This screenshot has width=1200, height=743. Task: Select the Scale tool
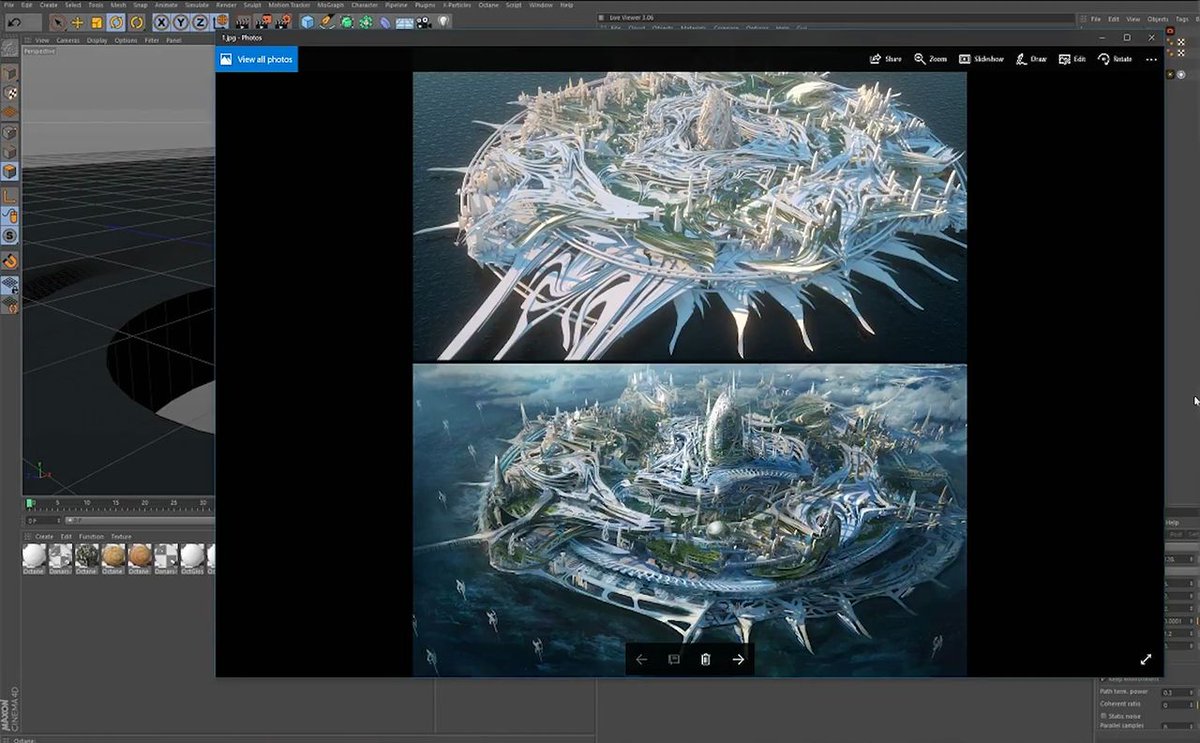pos(96,22)
